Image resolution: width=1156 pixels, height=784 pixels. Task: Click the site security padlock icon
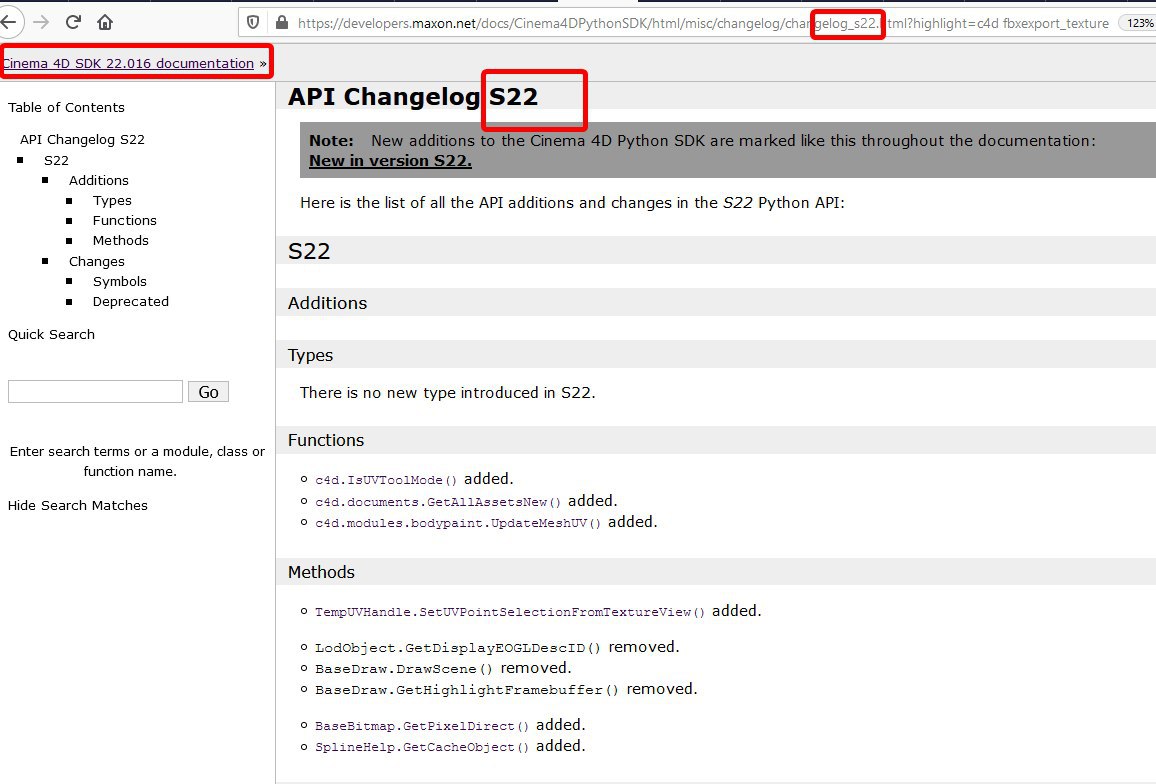(282, 23)
